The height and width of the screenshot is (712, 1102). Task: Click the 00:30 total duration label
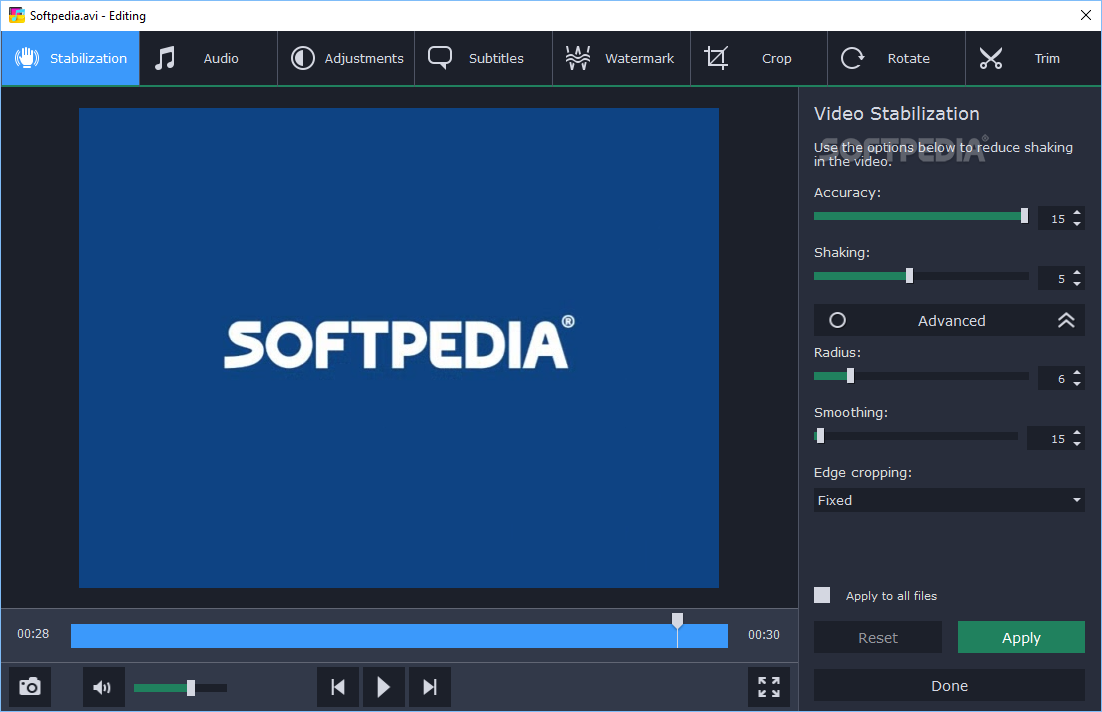click(x=764, y=635)
